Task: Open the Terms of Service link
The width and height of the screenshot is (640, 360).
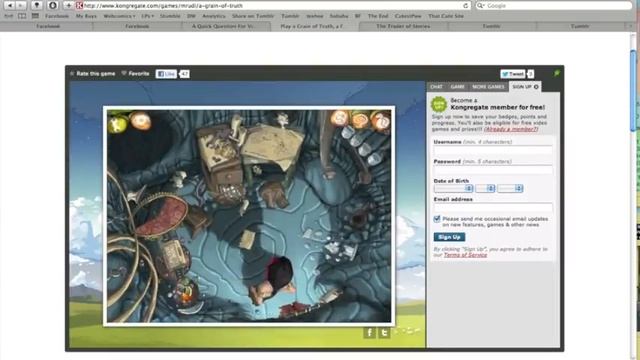Action: tap(465, 255)
